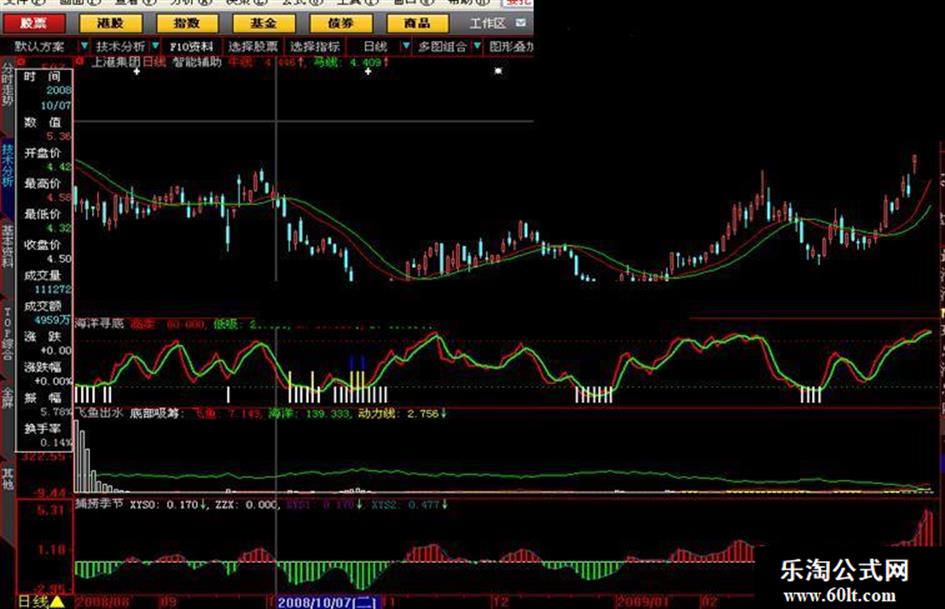Expand the 技术分析 dropdown arrow
Viewport: 945px width, 609px height.
pos(155,46)
